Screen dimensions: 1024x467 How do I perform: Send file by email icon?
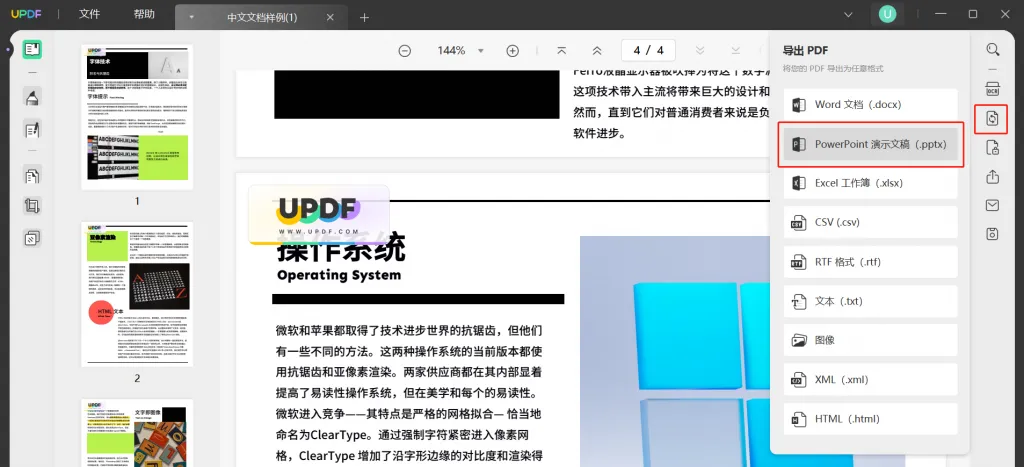tap(993, 205)
